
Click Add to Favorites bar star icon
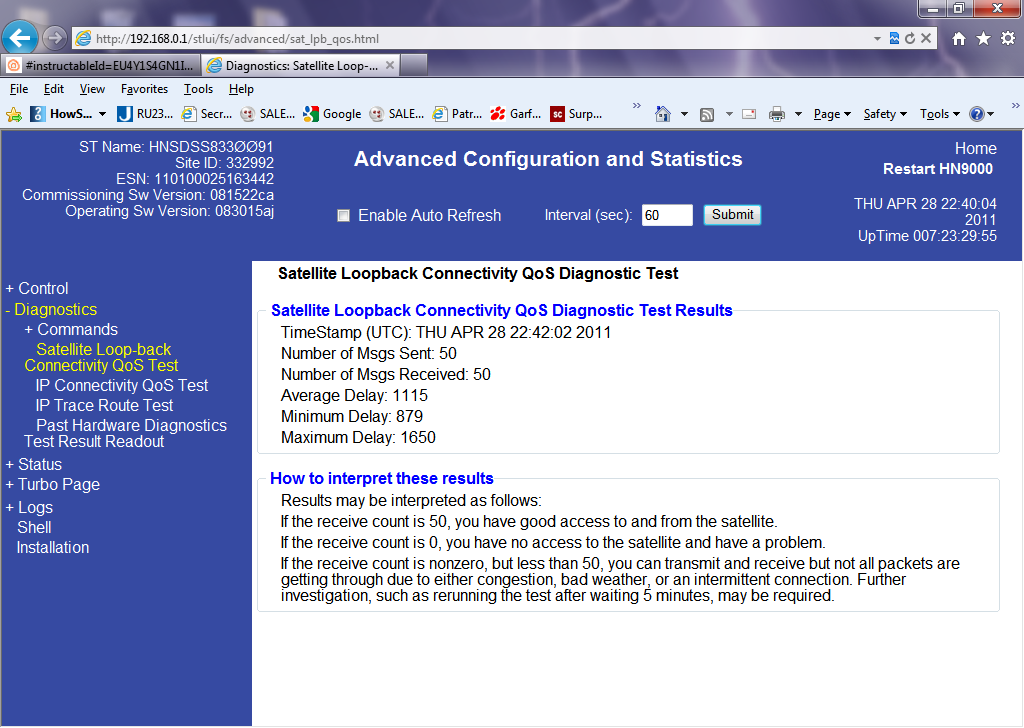pos(14,114)
